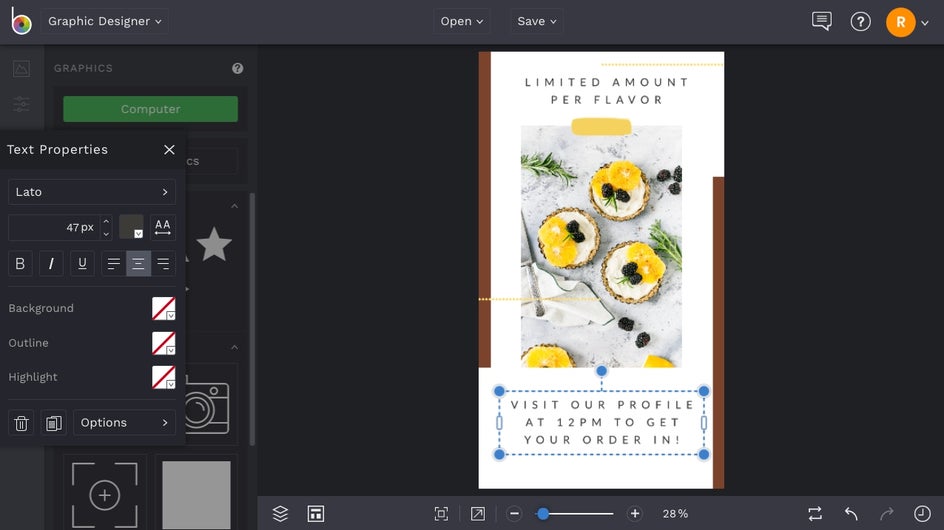Click the fullscreen expand icon
Viewport: 944px width, 530px height.
coord(477,513)
